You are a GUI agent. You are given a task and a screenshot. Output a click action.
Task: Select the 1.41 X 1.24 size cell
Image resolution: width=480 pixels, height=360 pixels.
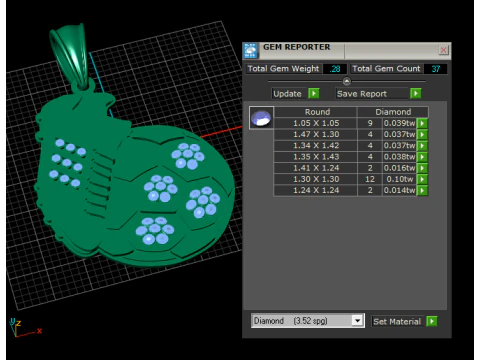[316, 168]
